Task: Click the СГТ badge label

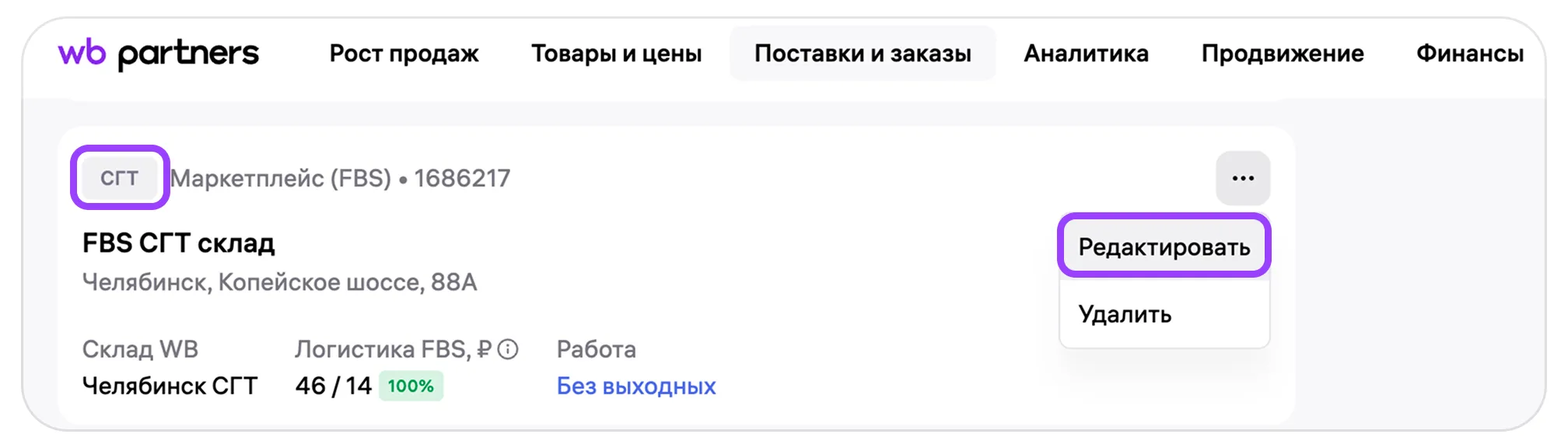Action: tap(119, 178)
